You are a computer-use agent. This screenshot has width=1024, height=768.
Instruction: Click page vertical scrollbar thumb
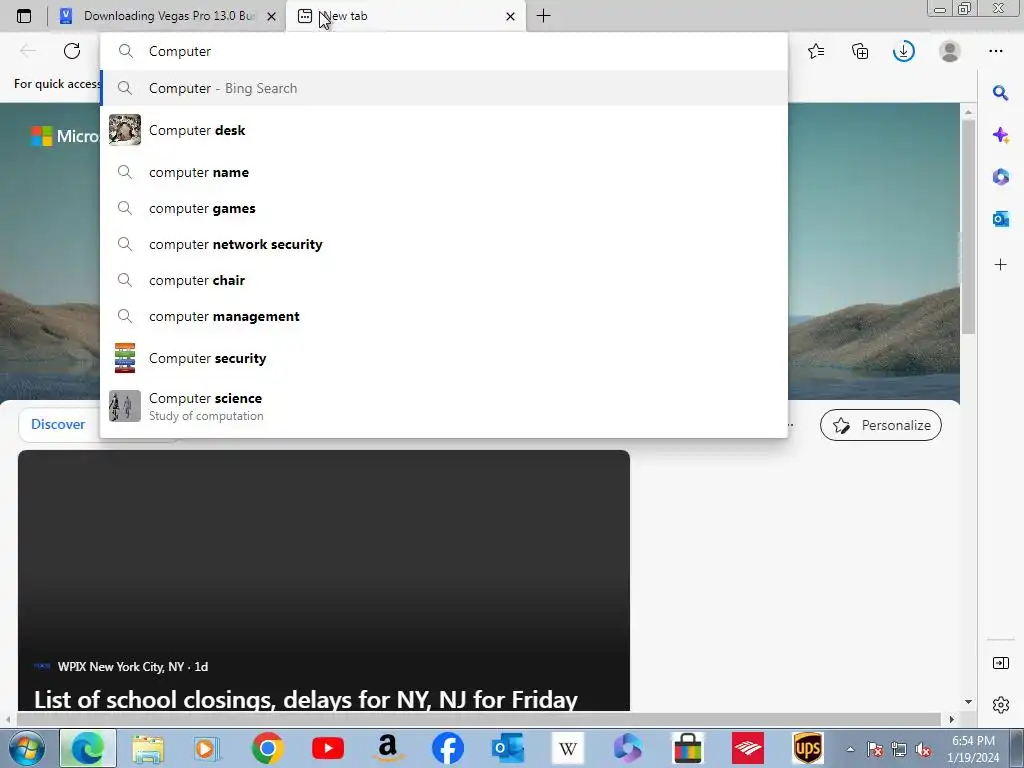click(968, 225)
